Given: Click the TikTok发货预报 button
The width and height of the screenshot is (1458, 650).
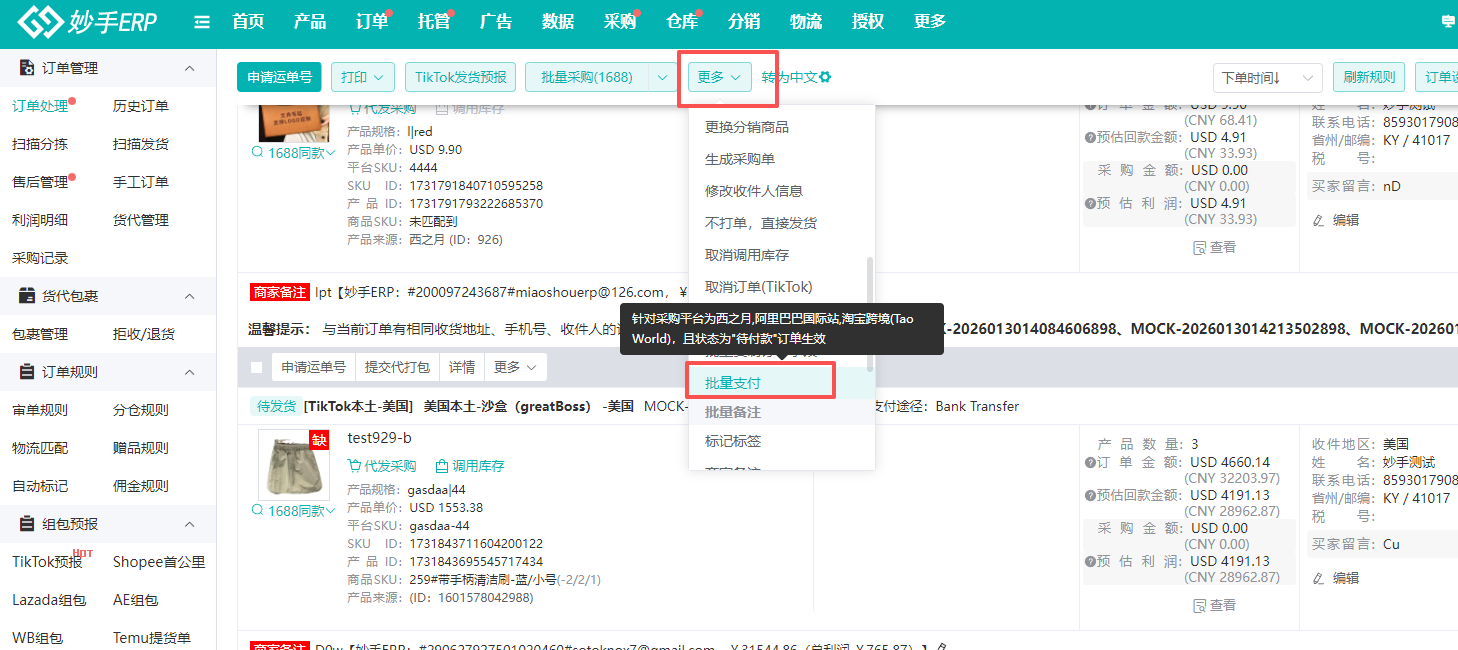Looking at the screenshot, I should 461,77.
